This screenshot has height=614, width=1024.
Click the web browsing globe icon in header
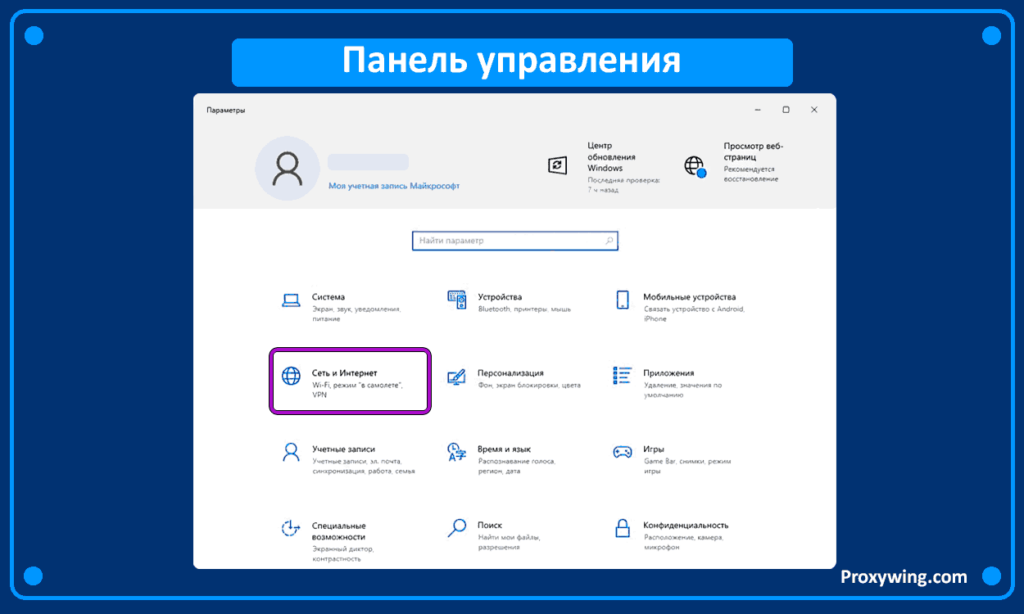[695, 167]
